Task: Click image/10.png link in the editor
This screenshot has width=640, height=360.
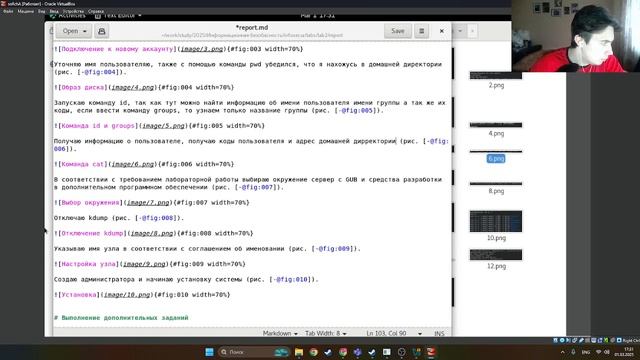Action: click(x=127, y=295)
